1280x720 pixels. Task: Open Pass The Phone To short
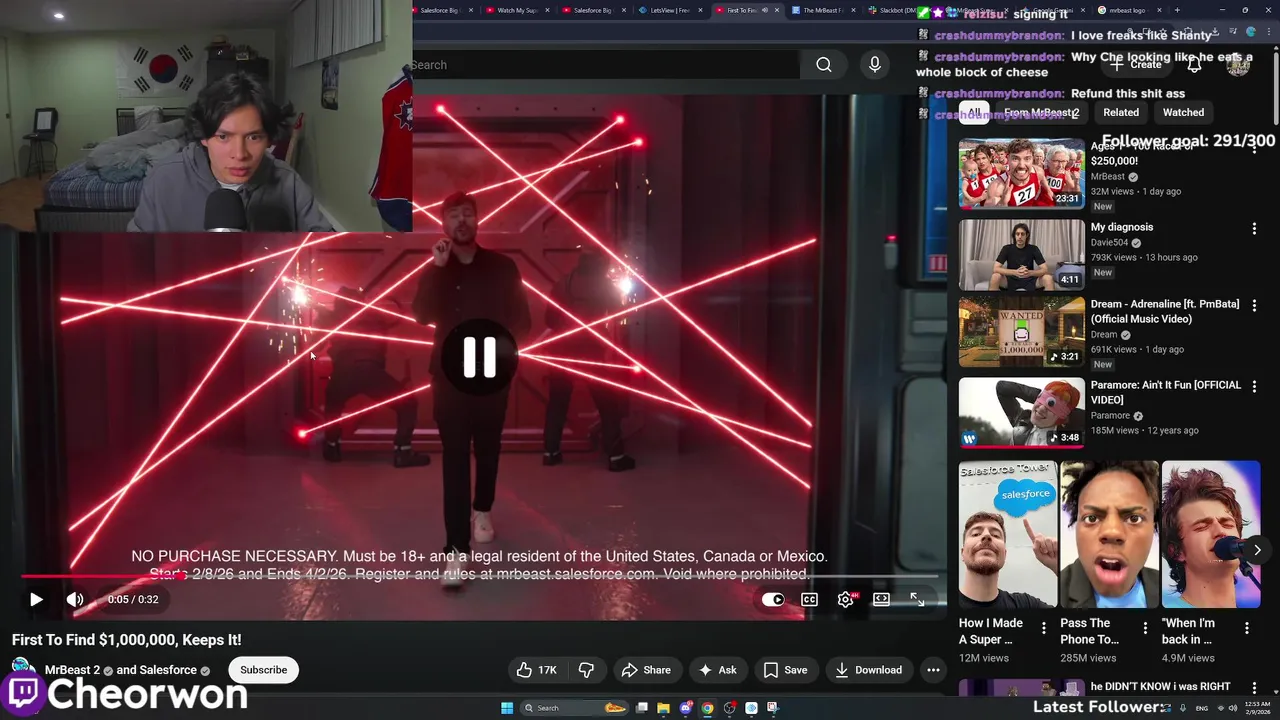click(x=1110, y=534)
